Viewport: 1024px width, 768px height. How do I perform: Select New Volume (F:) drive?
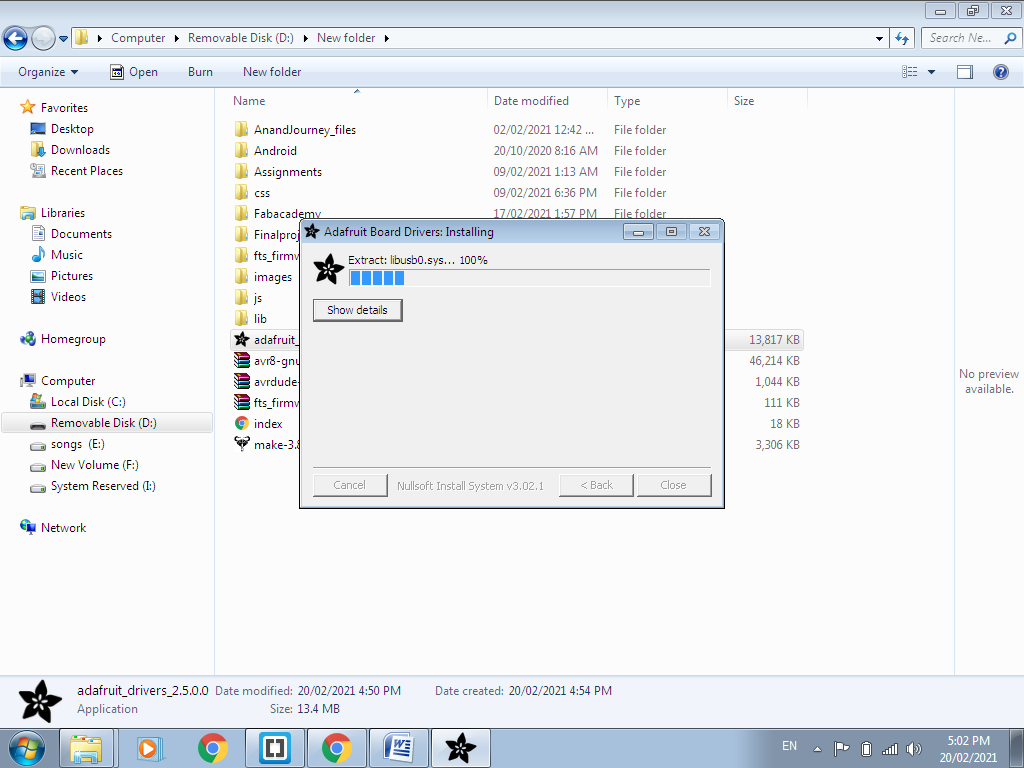(95, 465)
